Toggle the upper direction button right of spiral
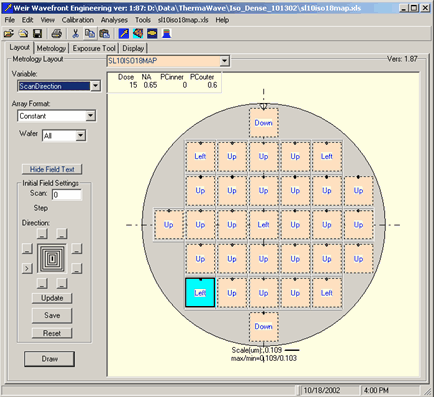 coord(77,249)
